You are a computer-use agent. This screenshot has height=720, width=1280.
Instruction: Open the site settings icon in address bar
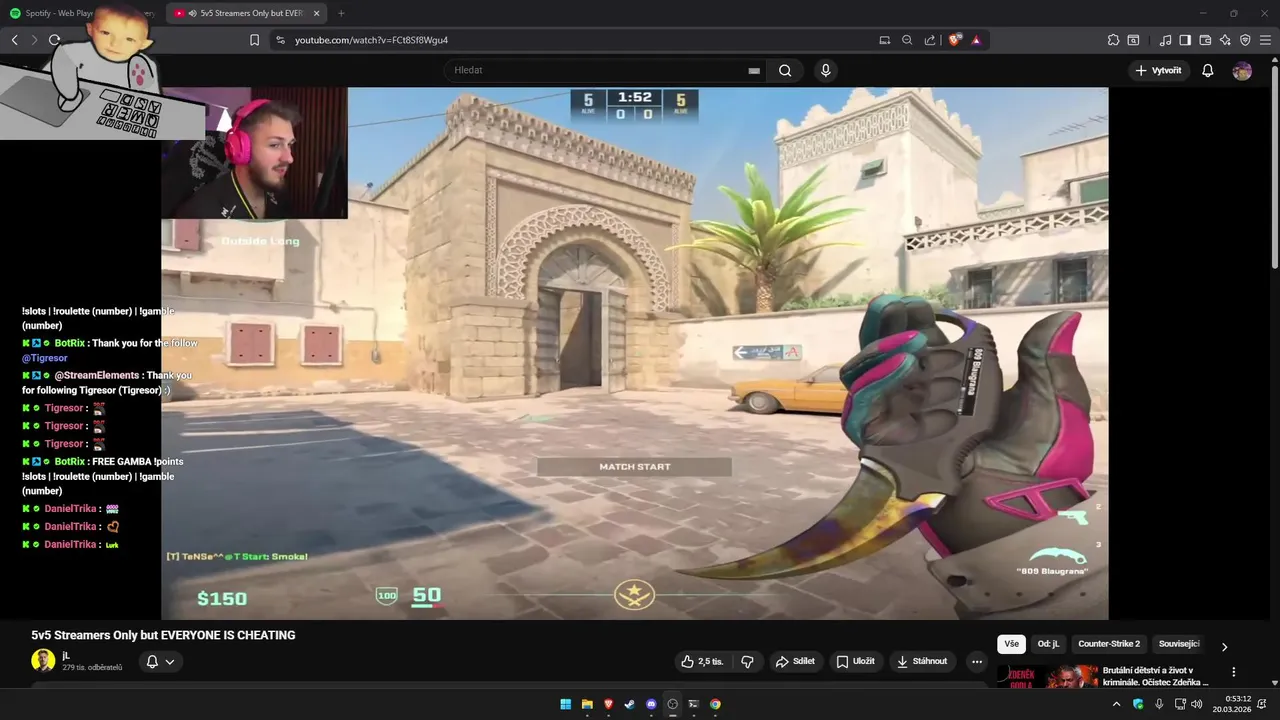(x=280, y=40)
